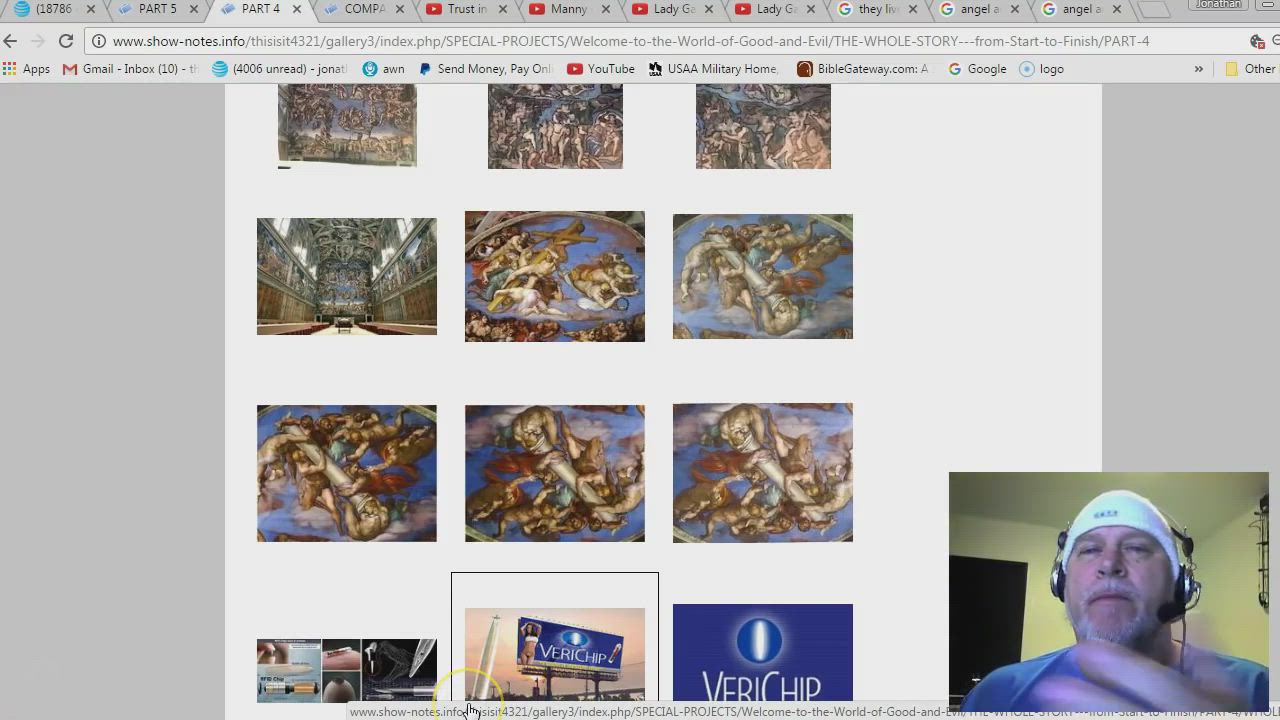This screenshot has height=720, width=1280.
Task: Expand the bookmarks overflow chevron
Action: 1198,69
